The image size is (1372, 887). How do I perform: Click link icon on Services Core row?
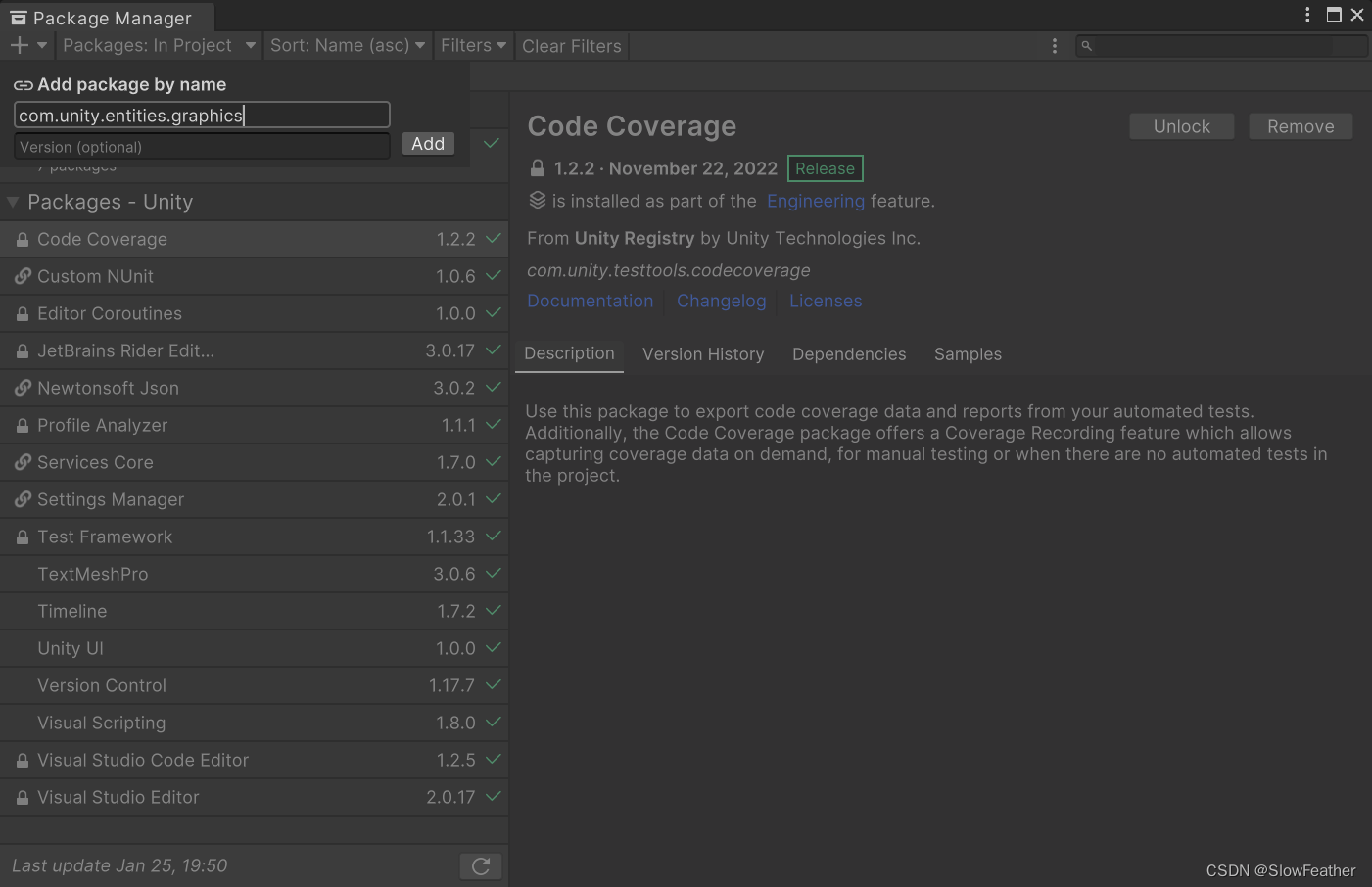pyautogui.click(x=23, y=462)
